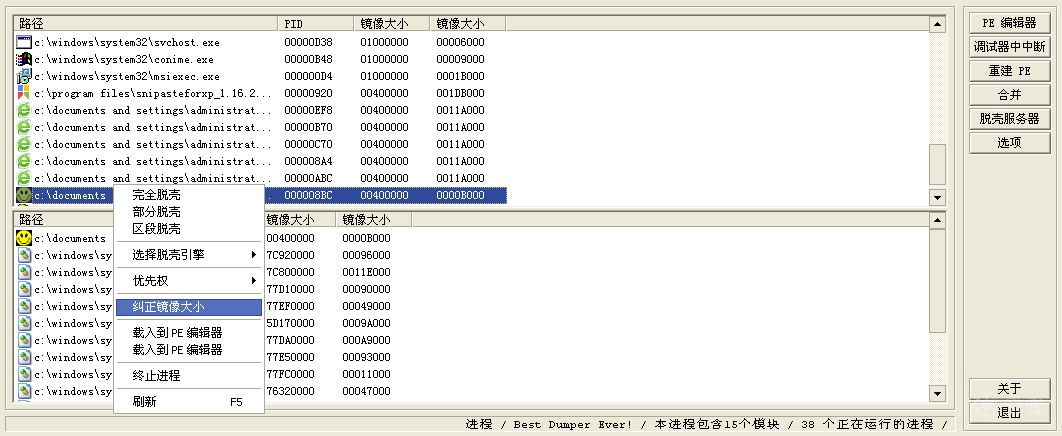Select the svchost.exe process icon
The width and height of the screenshot is (1062, 436).
pos(24,42)
